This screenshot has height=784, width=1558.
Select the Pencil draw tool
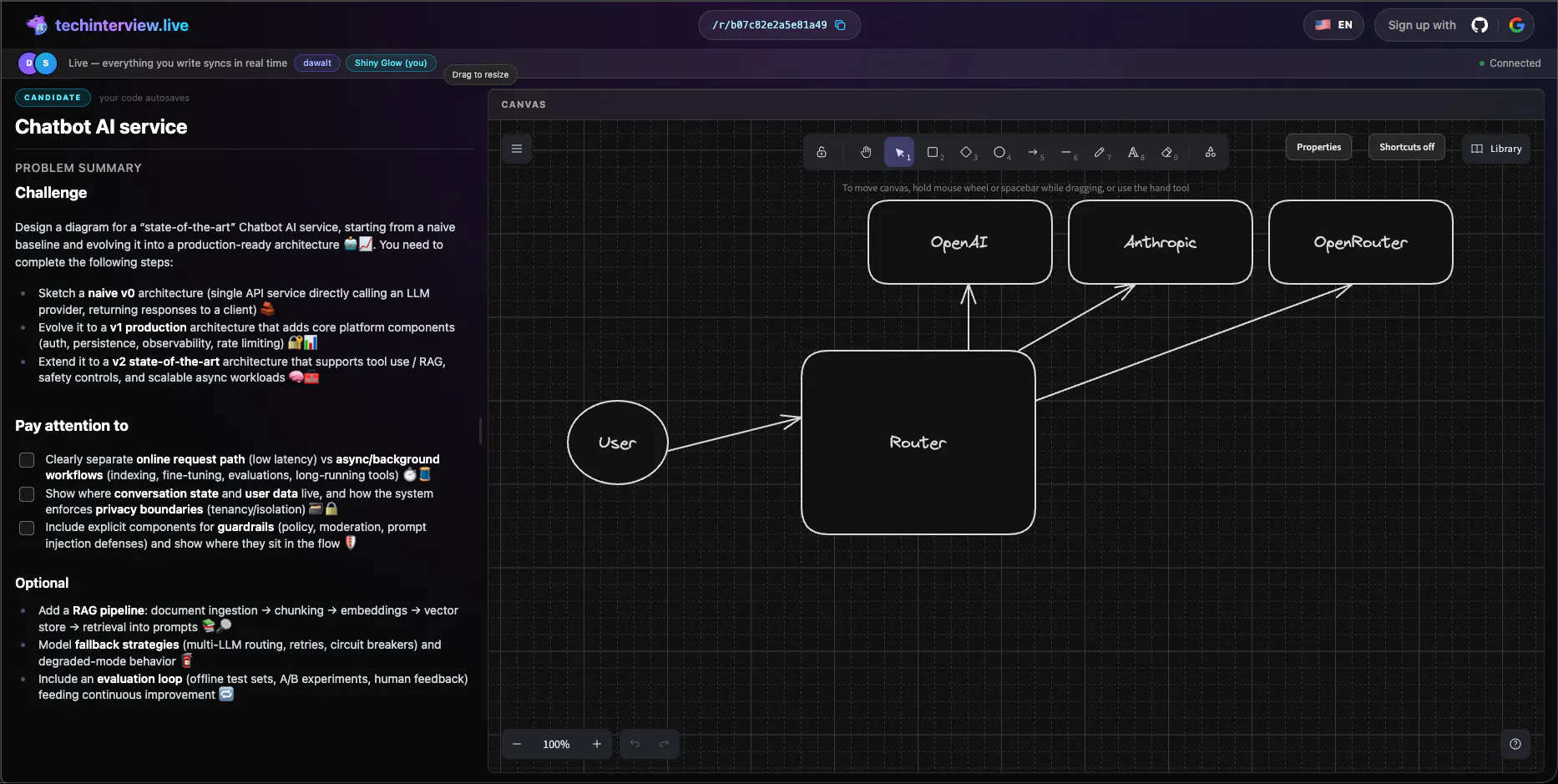click(1100, 152)
